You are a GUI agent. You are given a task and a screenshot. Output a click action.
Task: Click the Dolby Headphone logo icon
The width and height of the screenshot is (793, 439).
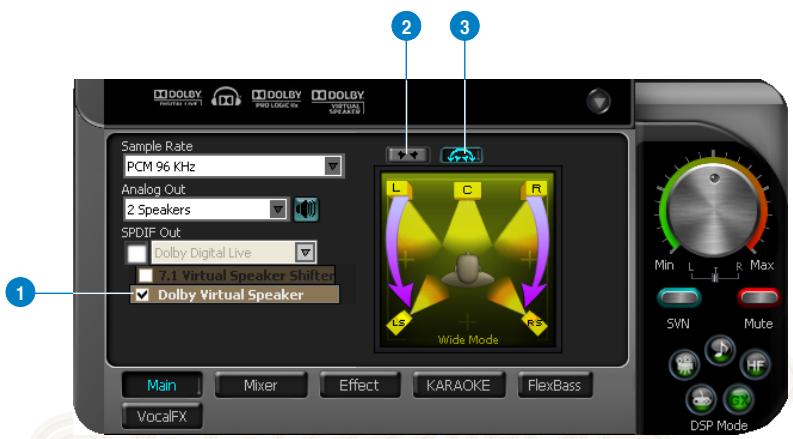tap(226, 97)
